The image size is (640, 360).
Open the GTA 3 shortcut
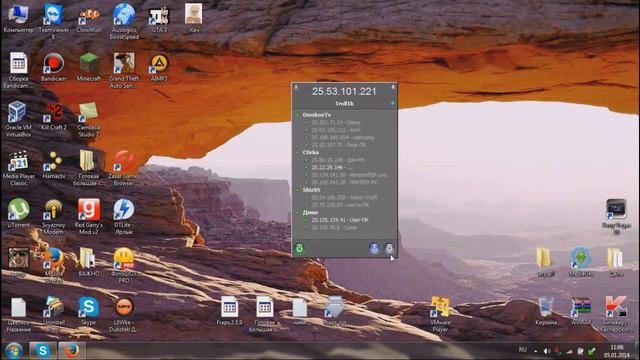tap(159, 19)
